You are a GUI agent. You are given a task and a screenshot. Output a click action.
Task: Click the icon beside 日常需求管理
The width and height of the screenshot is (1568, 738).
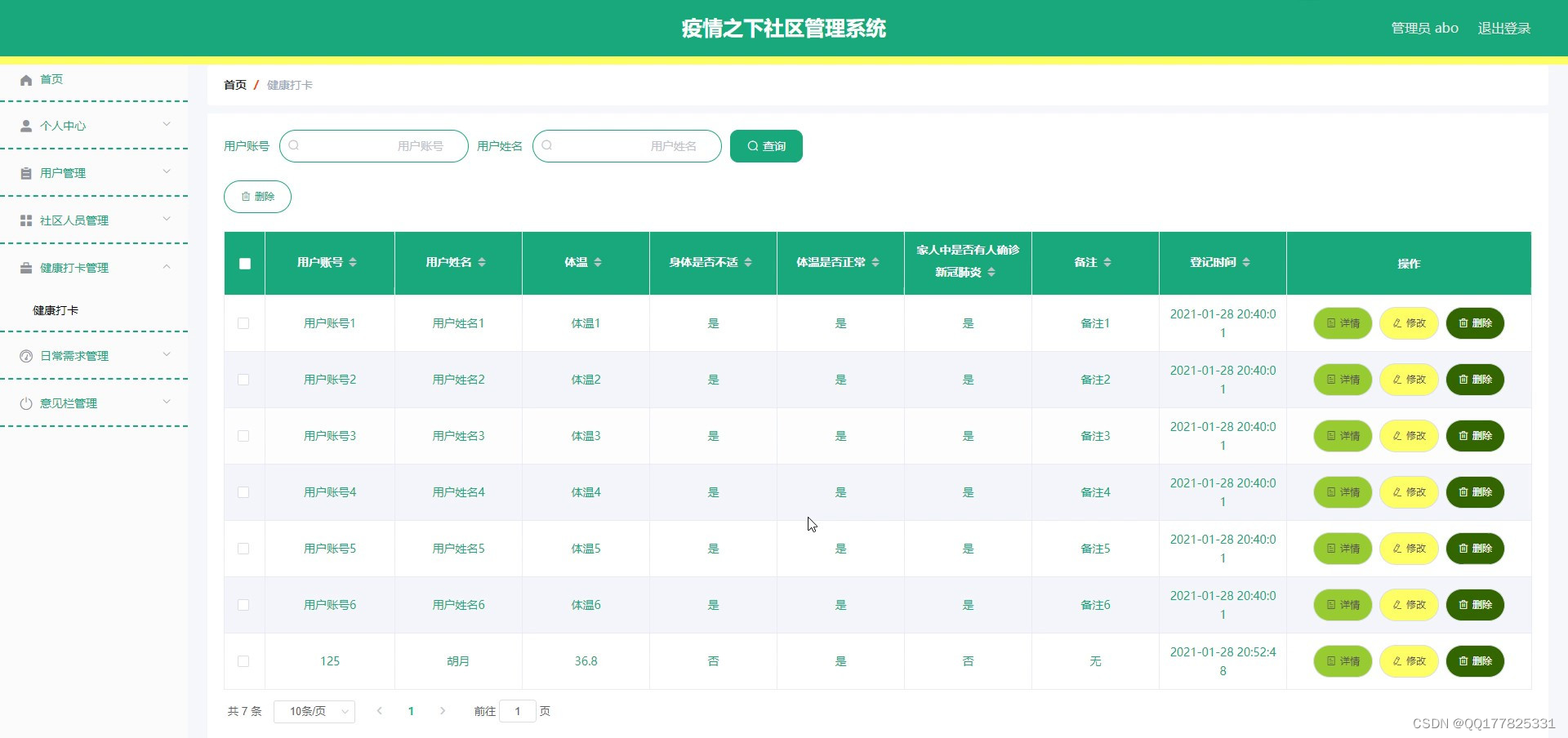point(26,356)
